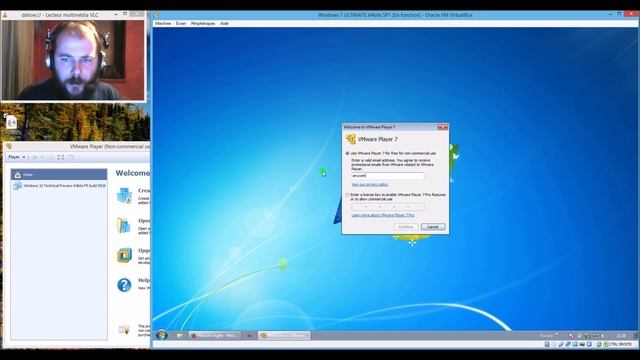The image size is (640, 360).
Task: Click the email address input field
Action: point(388,176)
